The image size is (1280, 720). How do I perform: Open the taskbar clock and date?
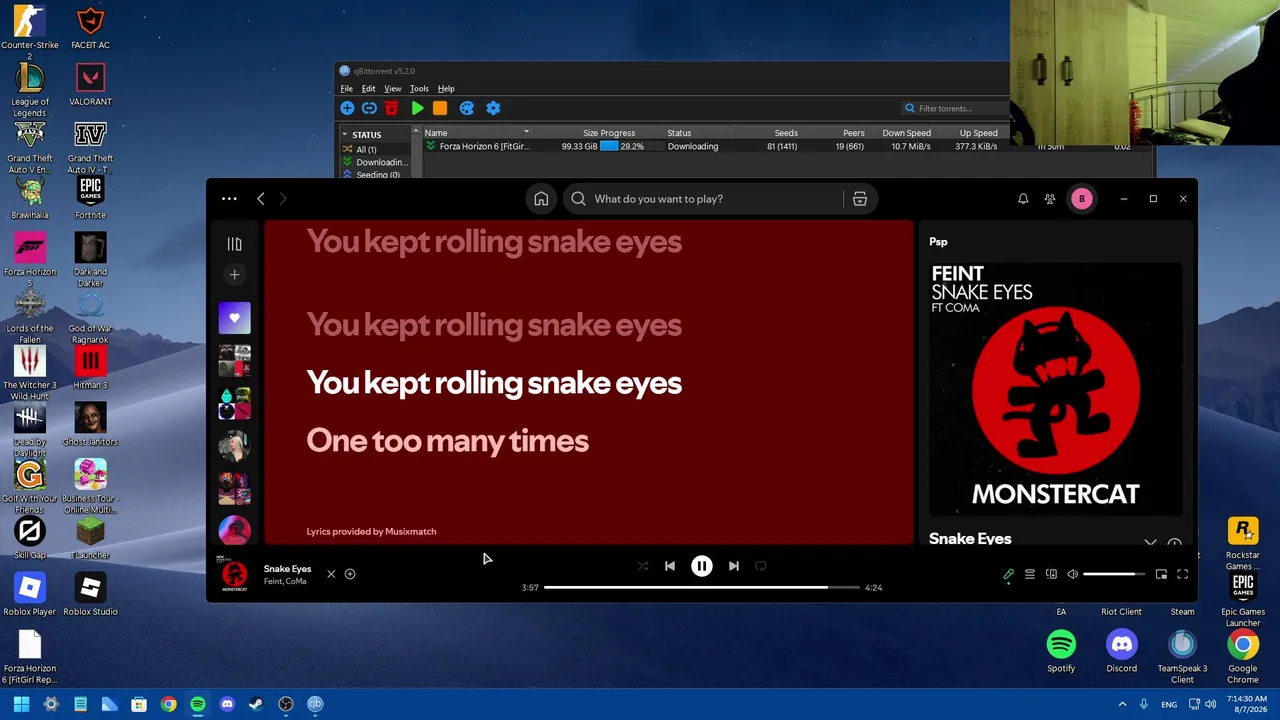(1246, 704)
